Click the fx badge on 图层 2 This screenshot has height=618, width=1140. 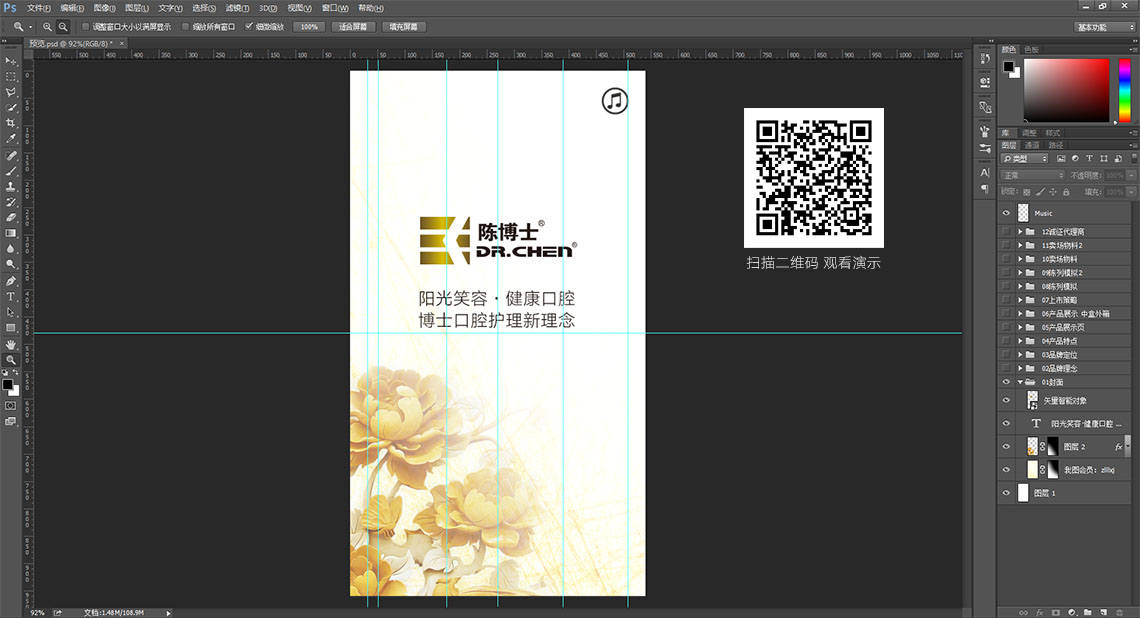[1118, 446]
